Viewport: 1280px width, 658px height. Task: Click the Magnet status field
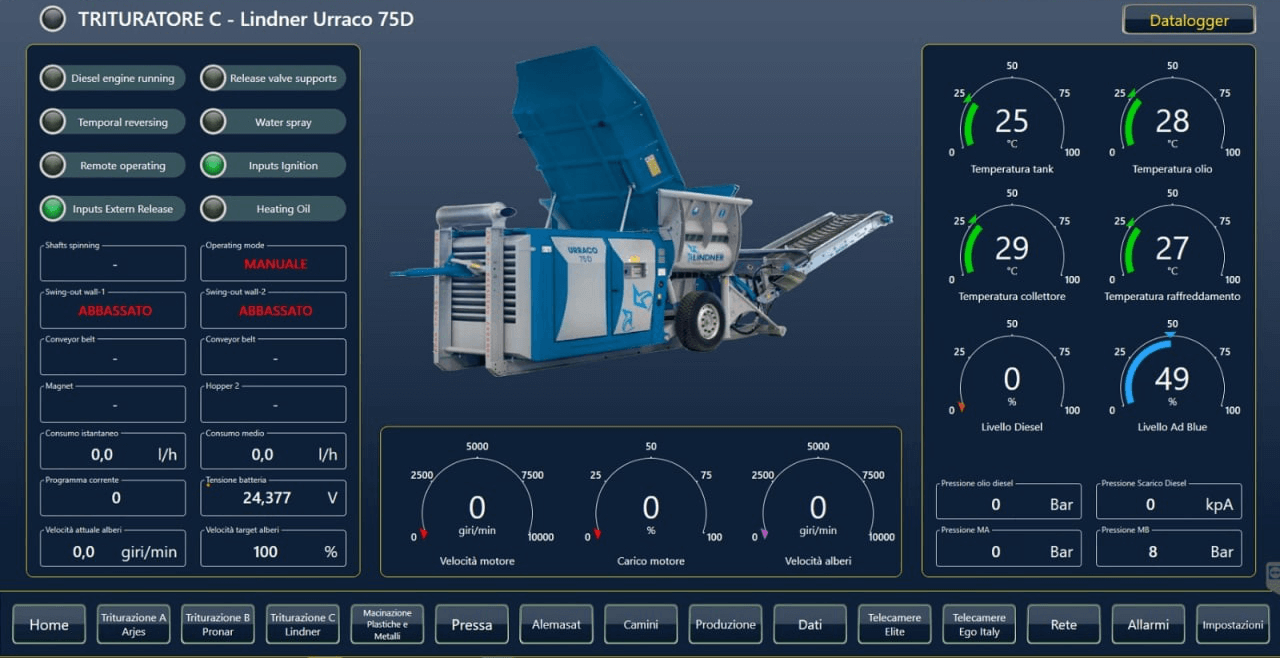coord(113,404)
